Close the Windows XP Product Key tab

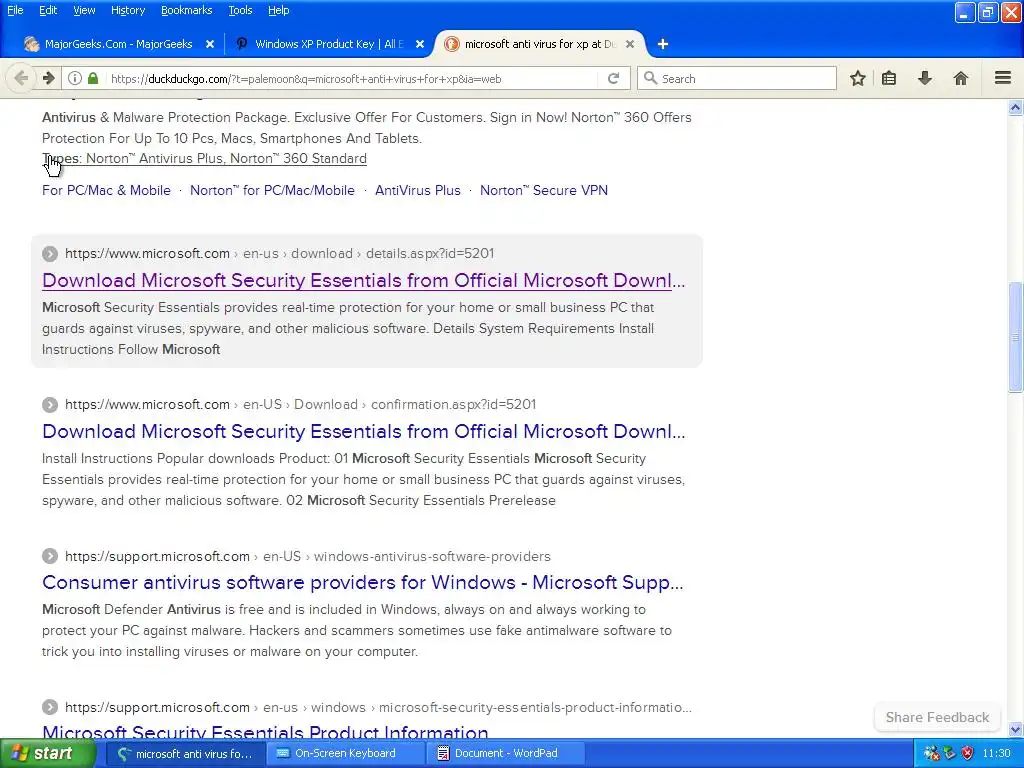(x=420, y=44)
